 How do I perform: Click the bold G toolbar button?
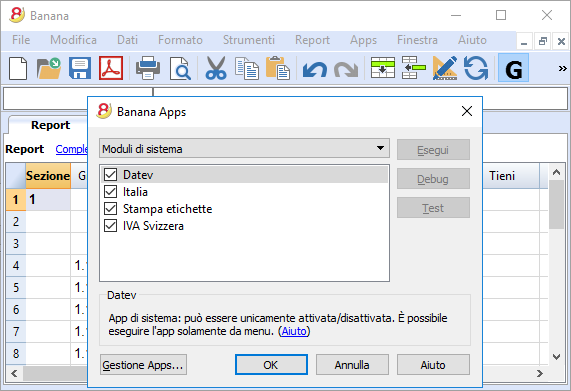coord(513,68)
